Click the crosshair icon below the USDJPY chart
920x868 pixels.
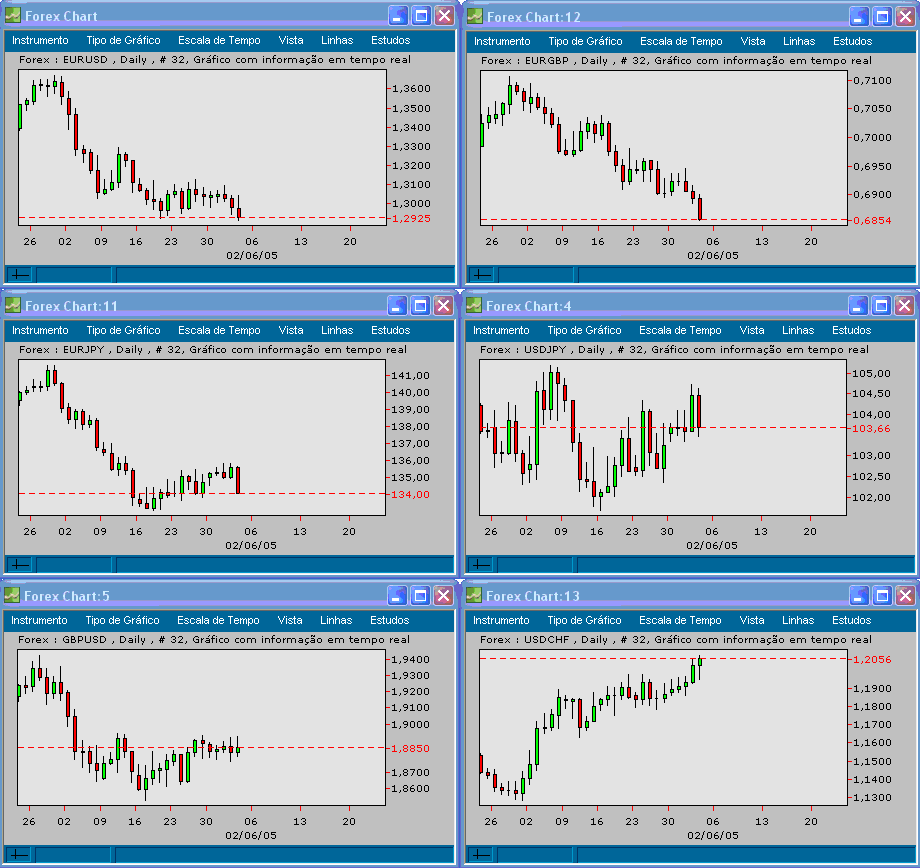click(x=481, y=563)
